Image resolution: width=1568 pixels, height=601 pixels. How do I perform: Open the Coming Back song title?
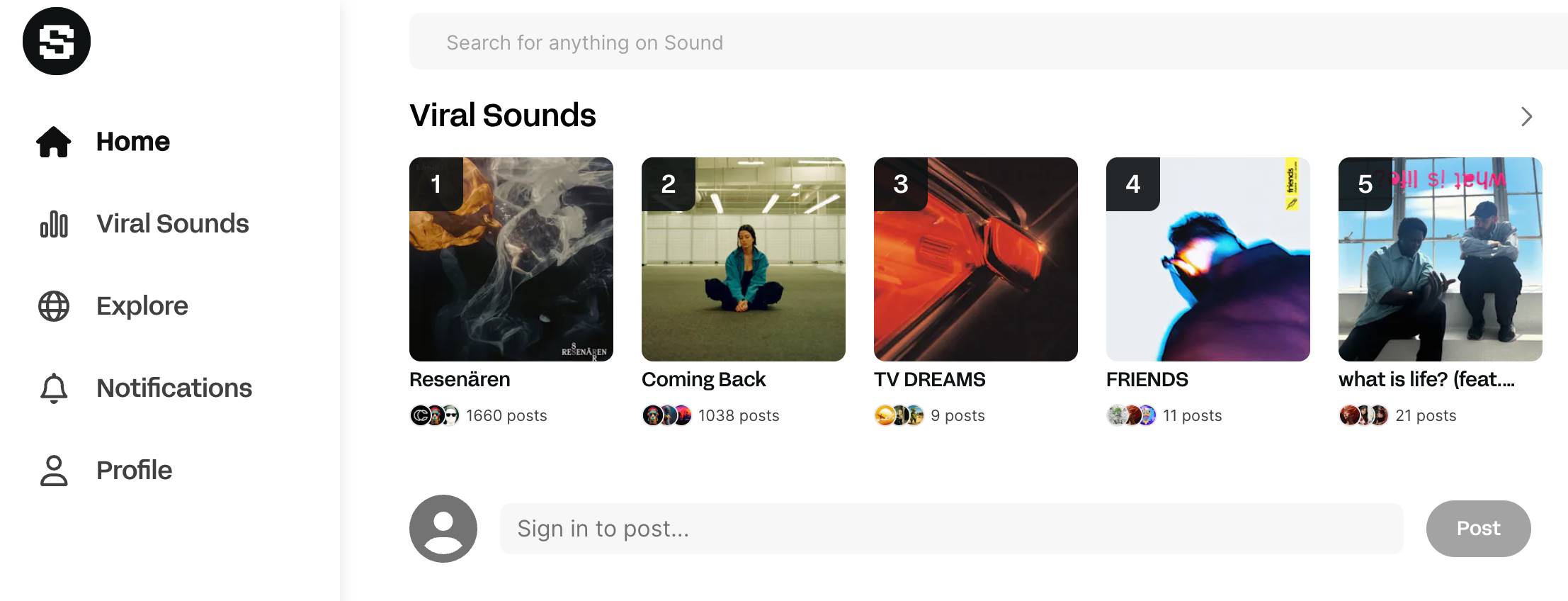pos(703,380)
